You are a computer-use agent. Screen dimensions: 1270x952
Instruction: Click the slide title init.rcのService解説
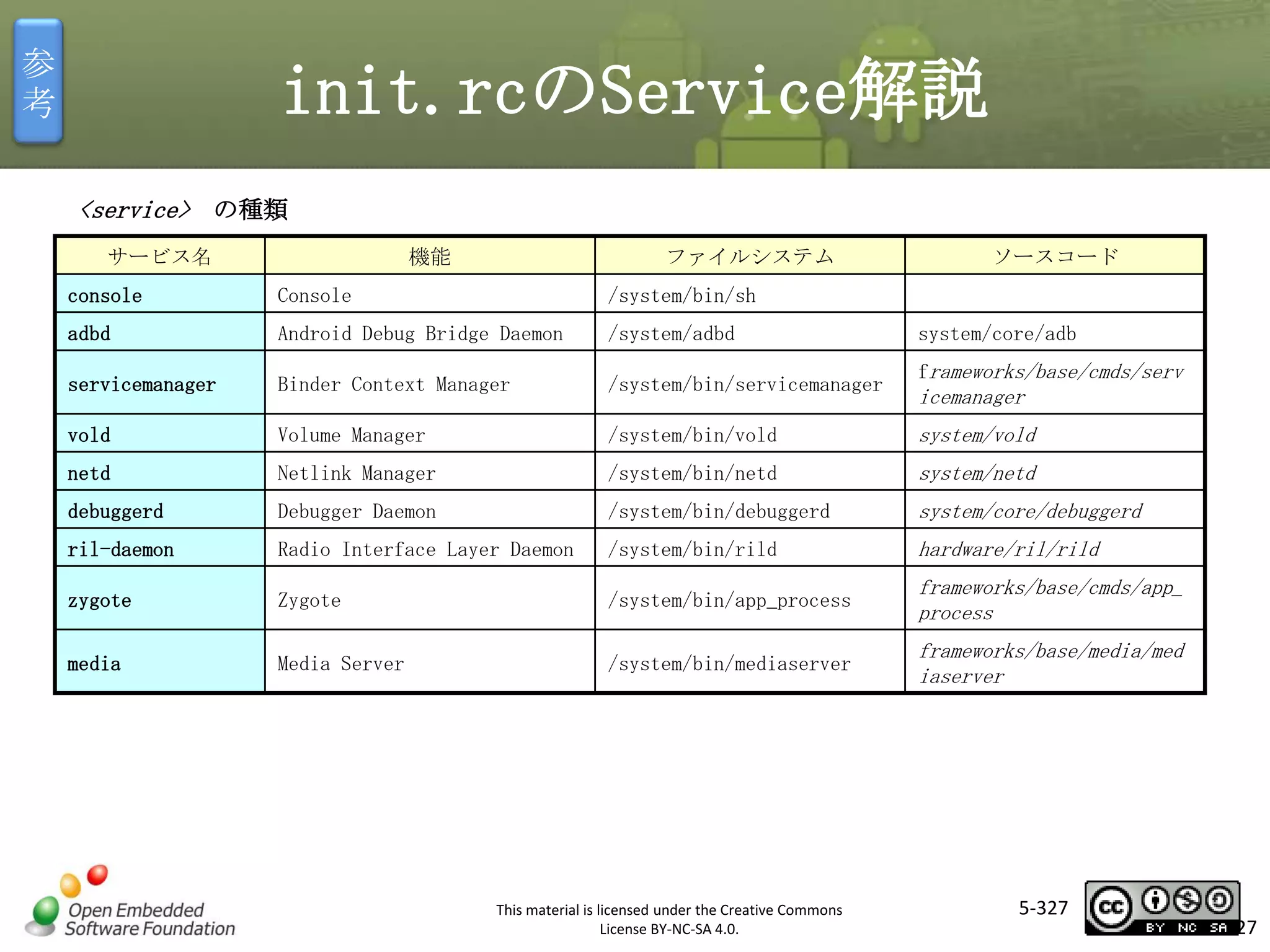[x=635, y=90]
